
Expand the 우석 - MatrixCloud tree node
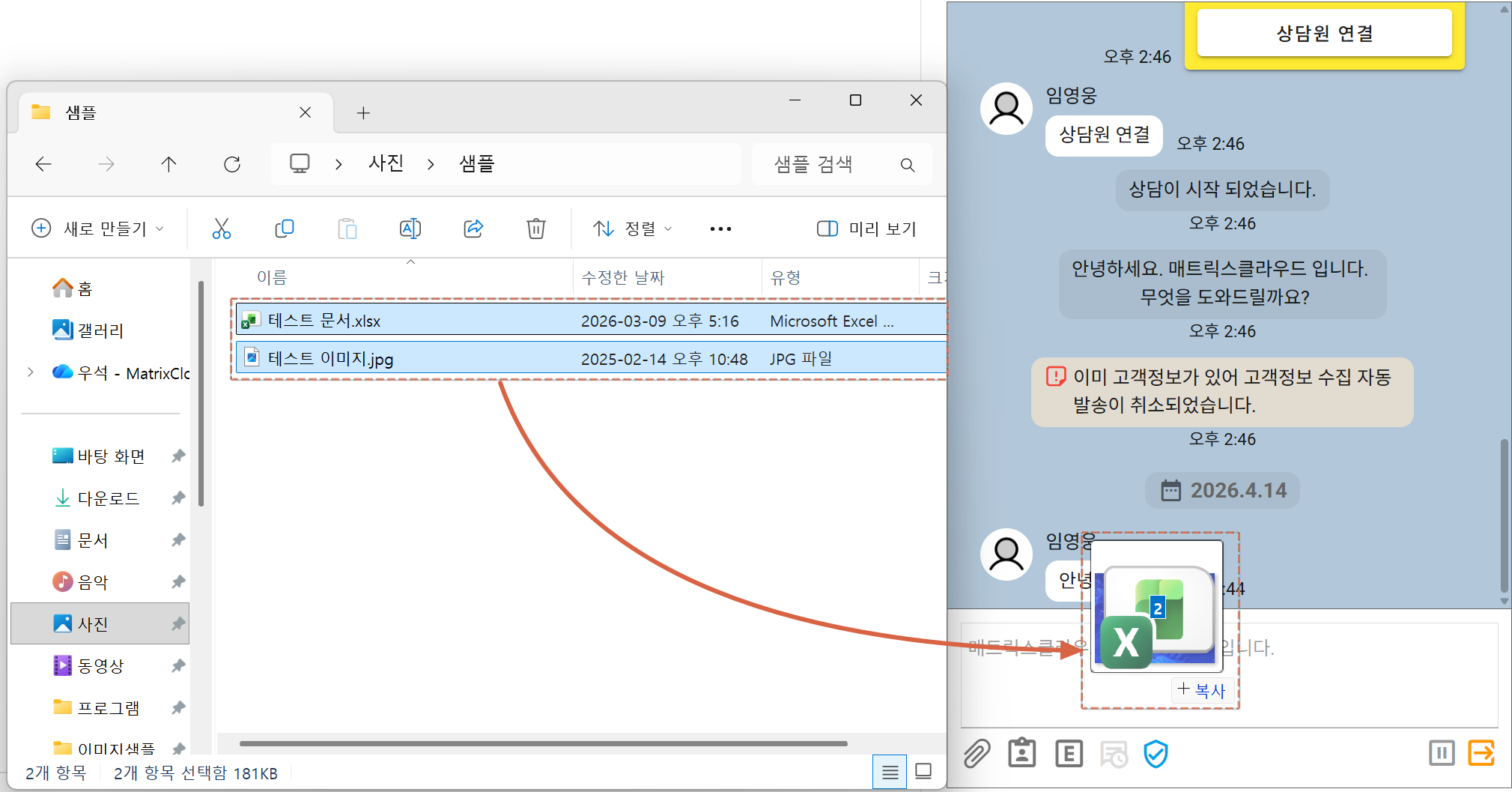[x=31, y=372]
